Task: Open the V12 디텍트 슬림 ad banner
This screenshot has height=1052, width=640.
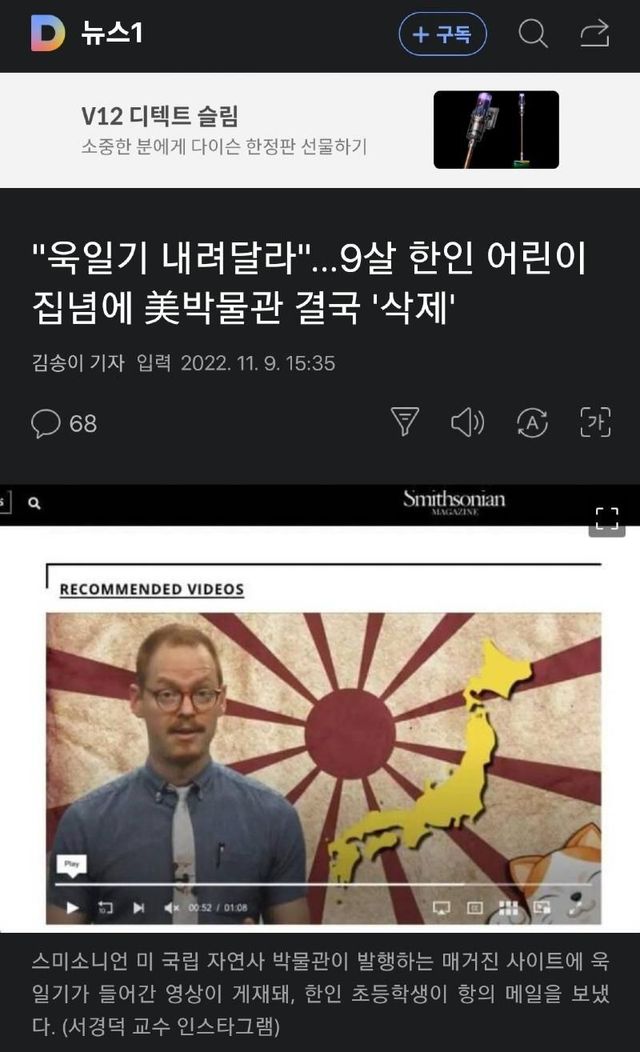Action: click(320, 130)
